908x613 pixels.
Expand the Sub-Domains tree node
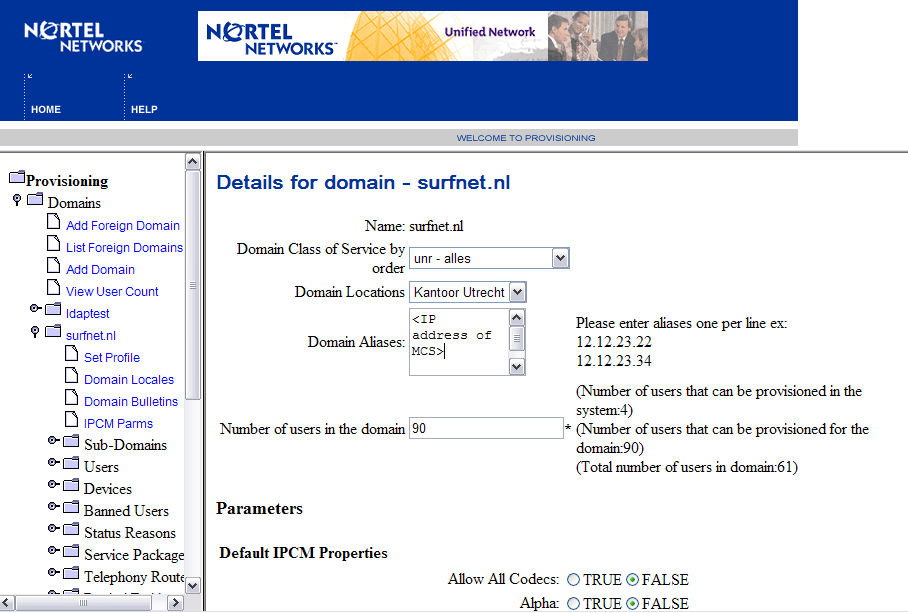click(x=53, y=441)
